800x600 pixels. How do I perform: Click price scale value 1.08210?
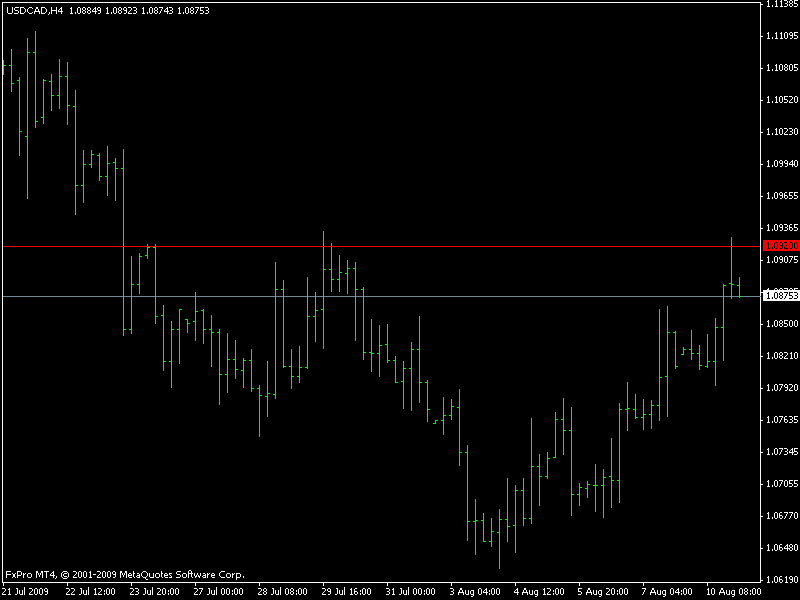point(782,356)
